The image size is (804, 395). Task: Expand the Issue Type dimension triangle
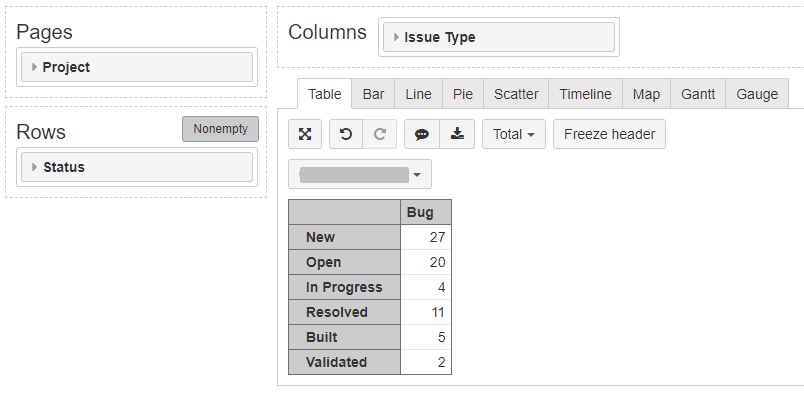point(396,37)
